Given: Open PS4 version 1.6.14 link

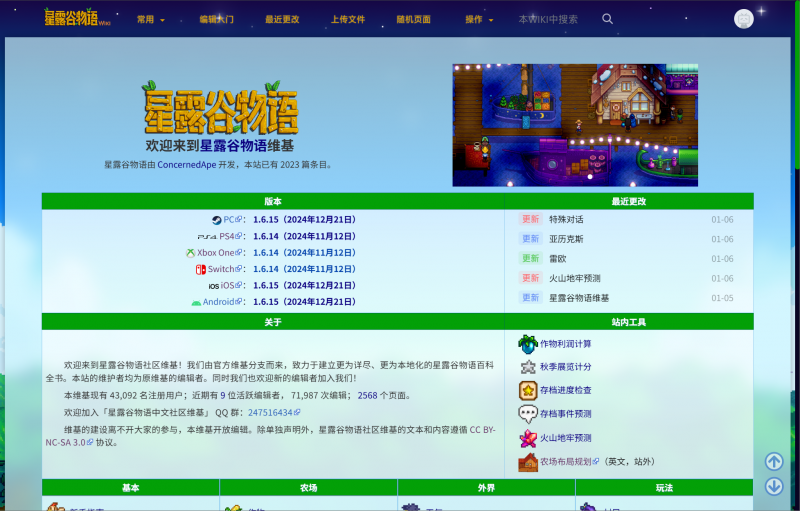Looking at the screenshot, I should tap(304, 236).
